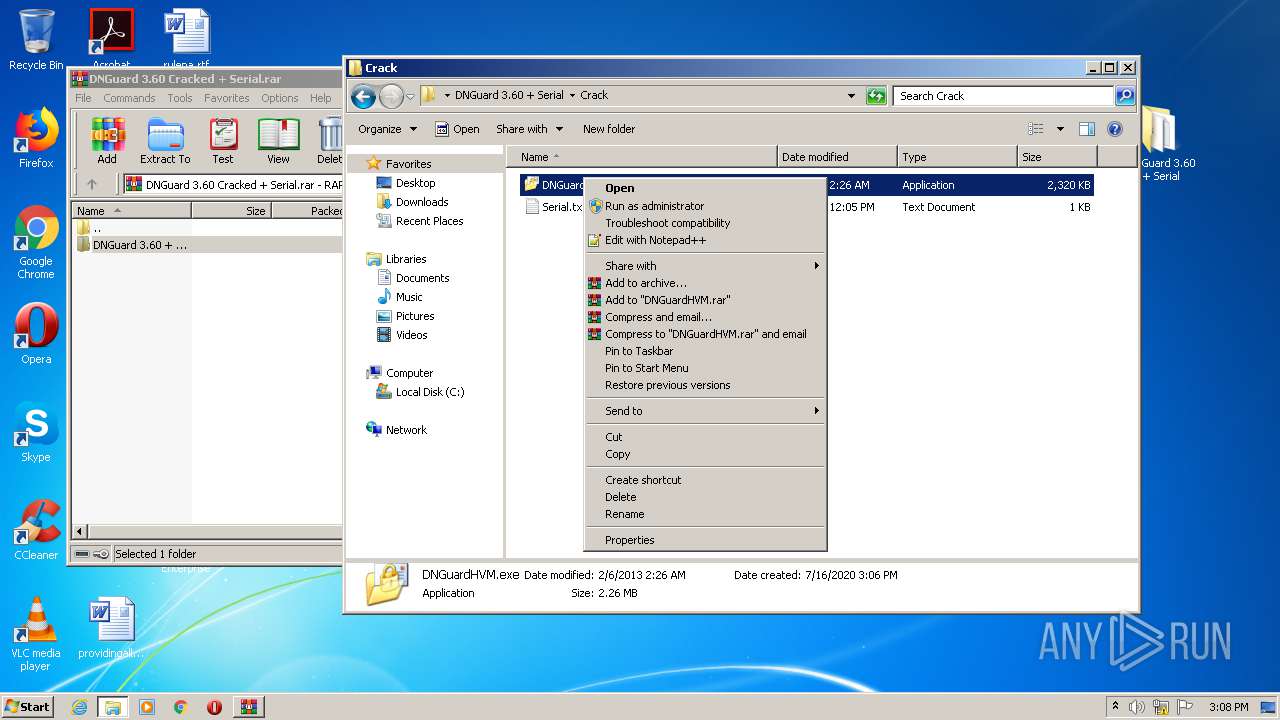Click the refresh button beside address bar

(x=876, y=96)
